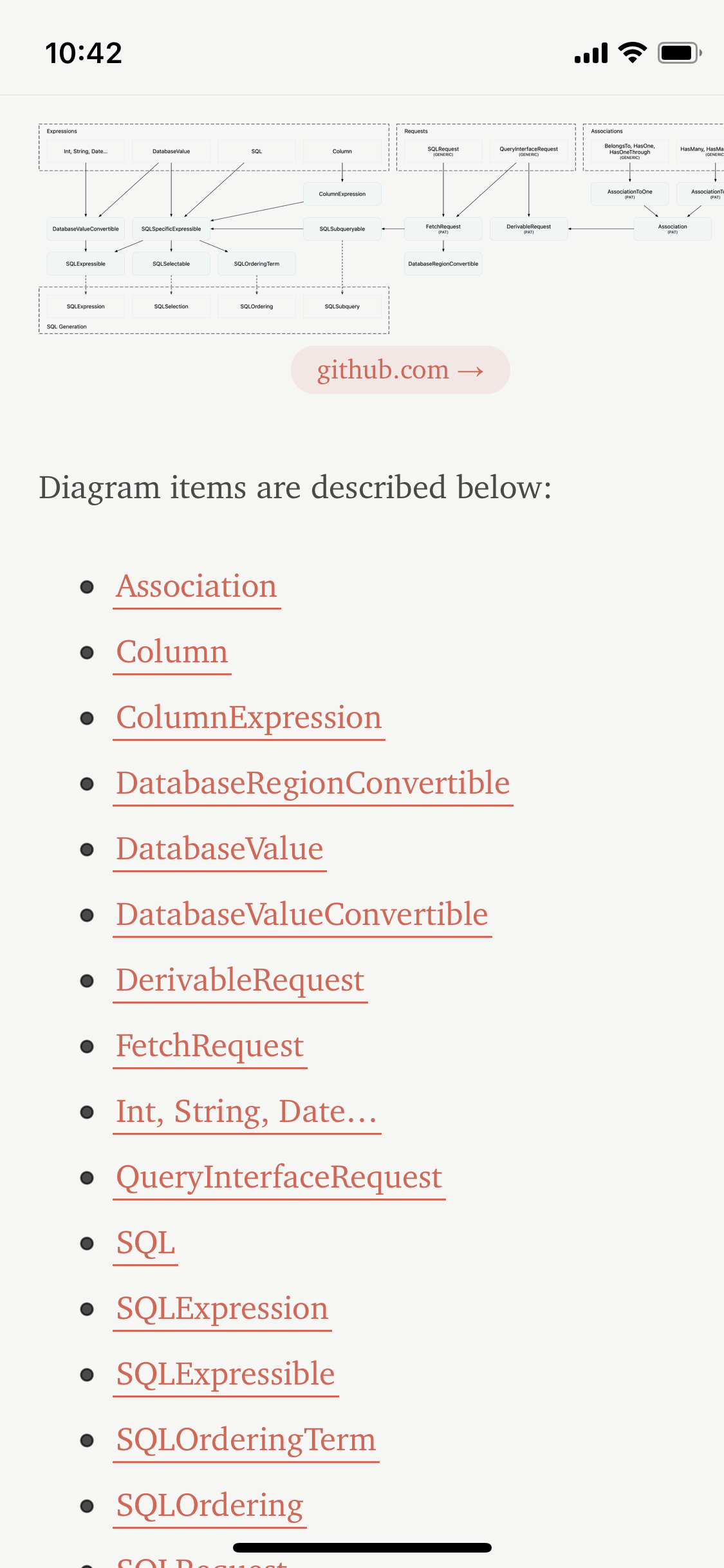Tap the Expressions group in the diagram
Image resolution: width=724 pixels, height=1568 pixels.
tap(62, 131)
